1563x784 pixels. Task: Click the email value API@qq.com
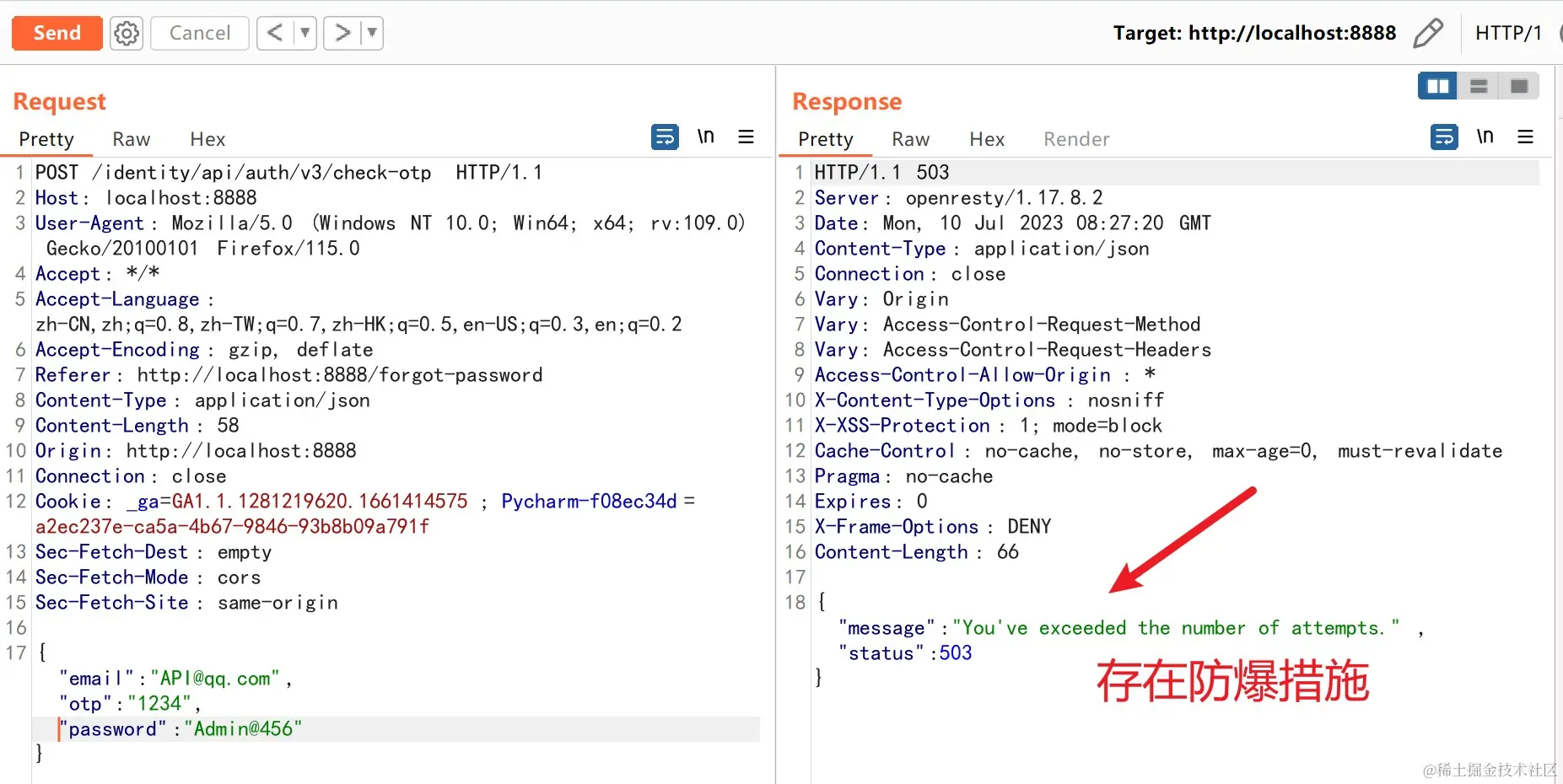click(214, 679)
